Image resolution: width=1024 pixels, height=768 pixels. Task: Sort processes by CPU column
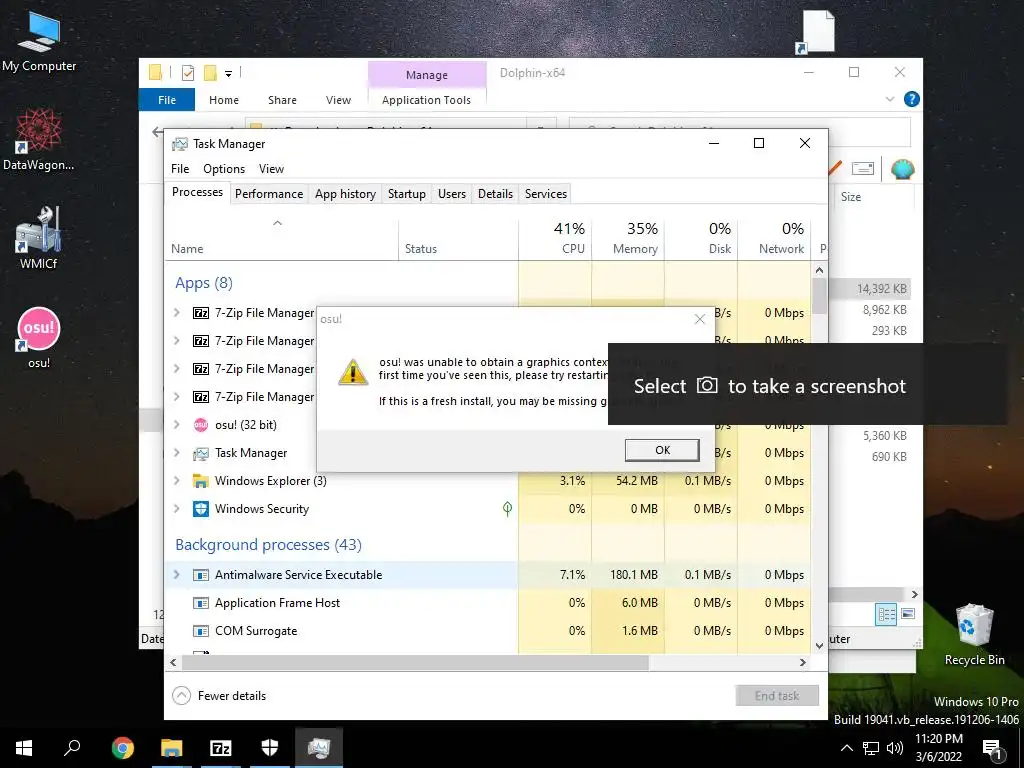pyautogui.click(x=555, y=238)
